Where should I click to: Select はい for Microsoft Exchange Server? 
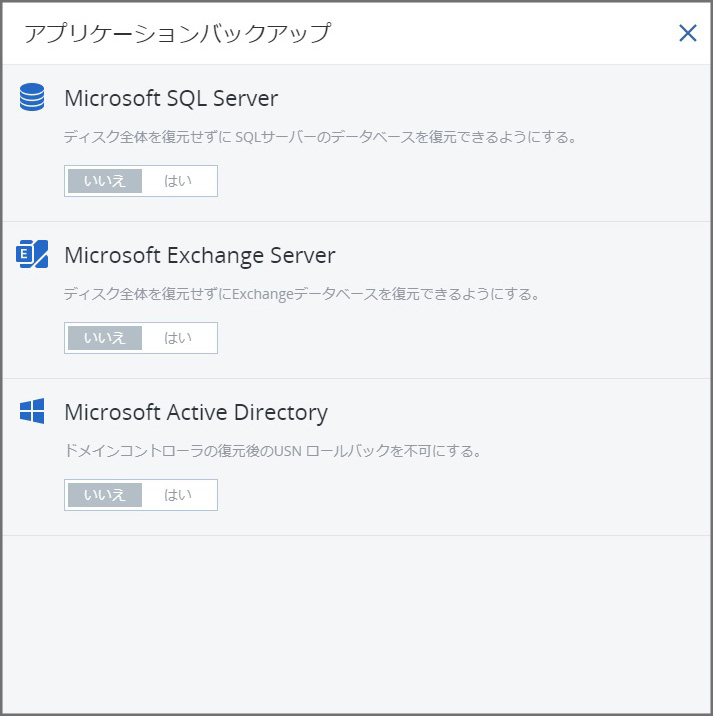(178, 338)
